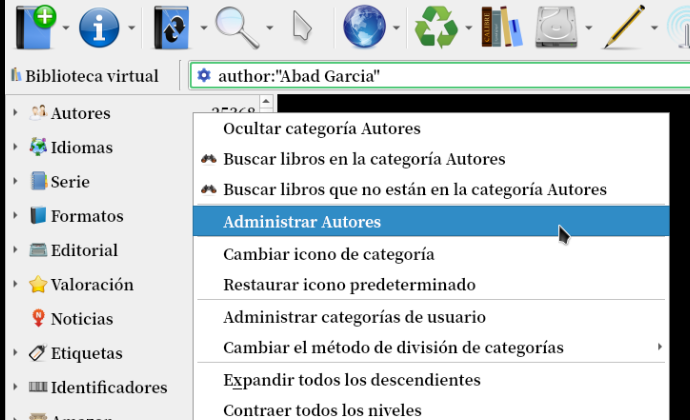The height and width of the screenshot is (420, 690).
Task: Click the pencil Edit book icon
Action: tap(624, 26)
